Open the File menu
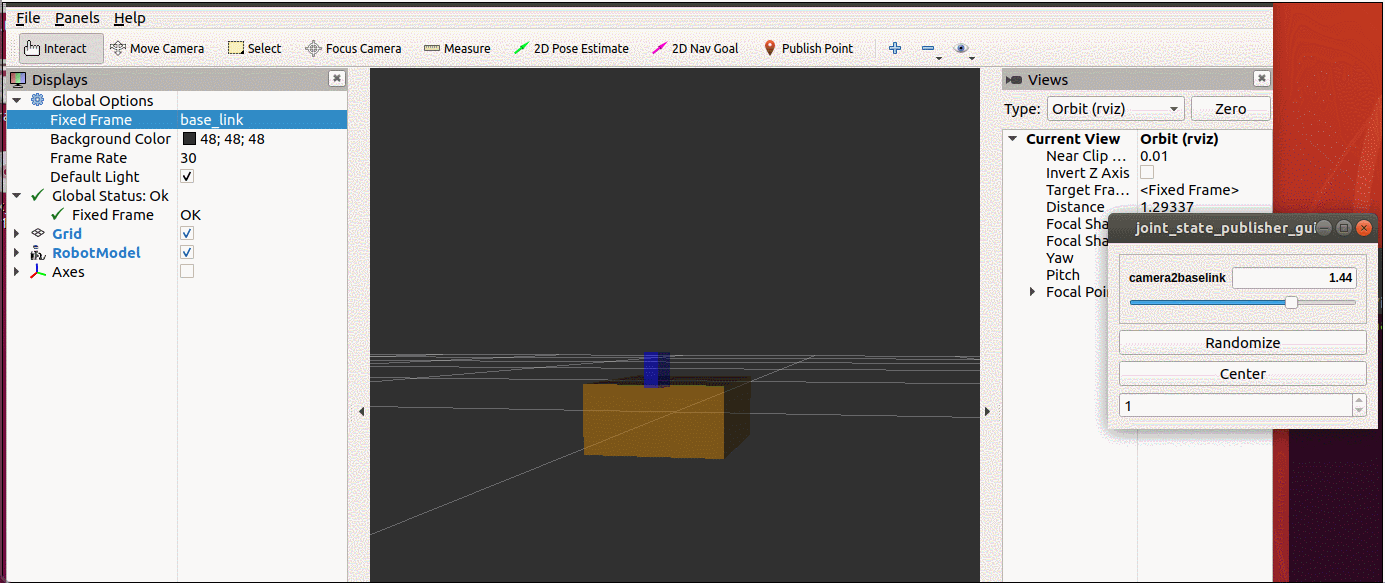Viewport: 1385px width, 583px height. pos(28,18)
